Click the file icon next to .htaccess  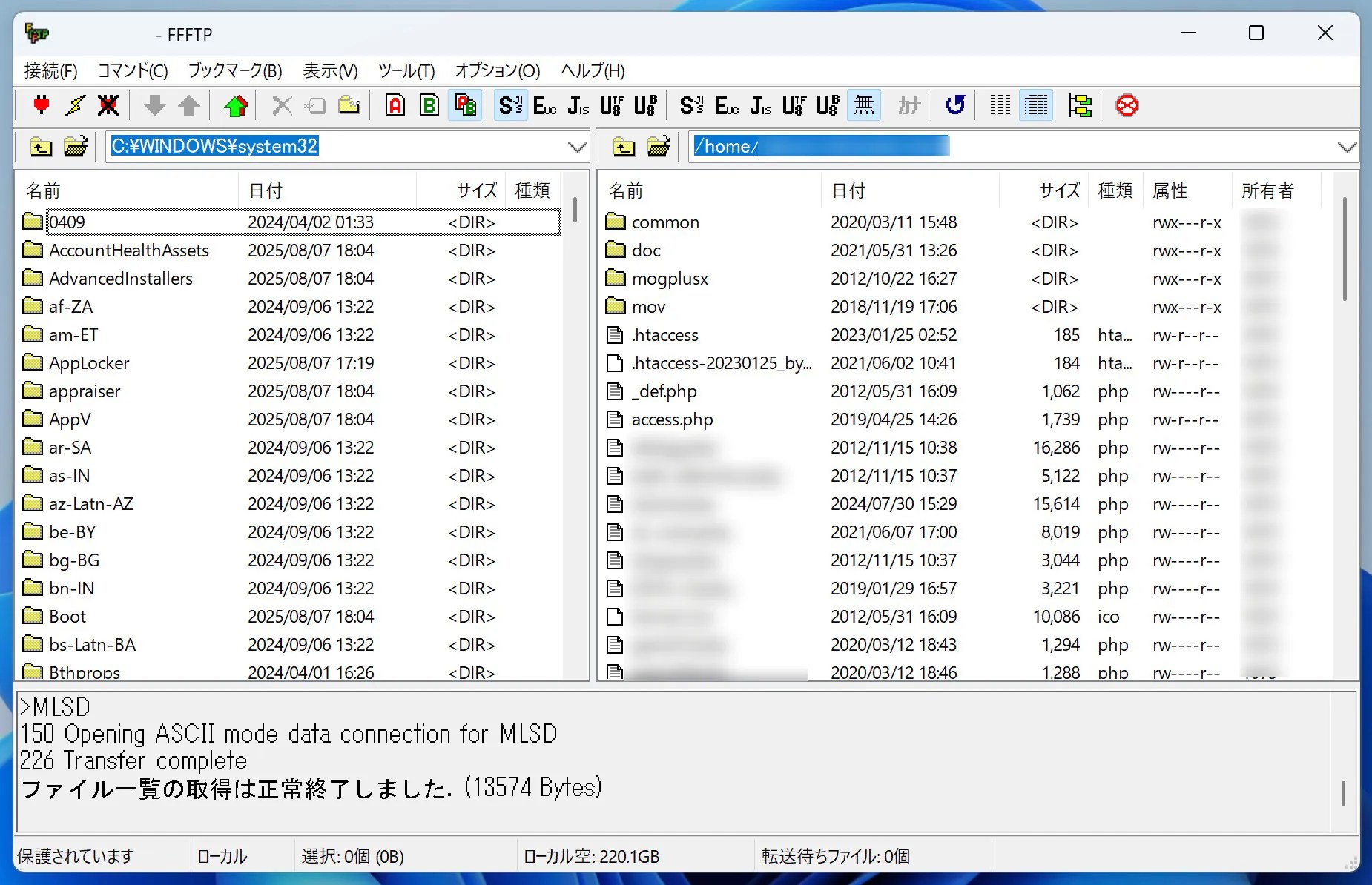tap(615, 335)
